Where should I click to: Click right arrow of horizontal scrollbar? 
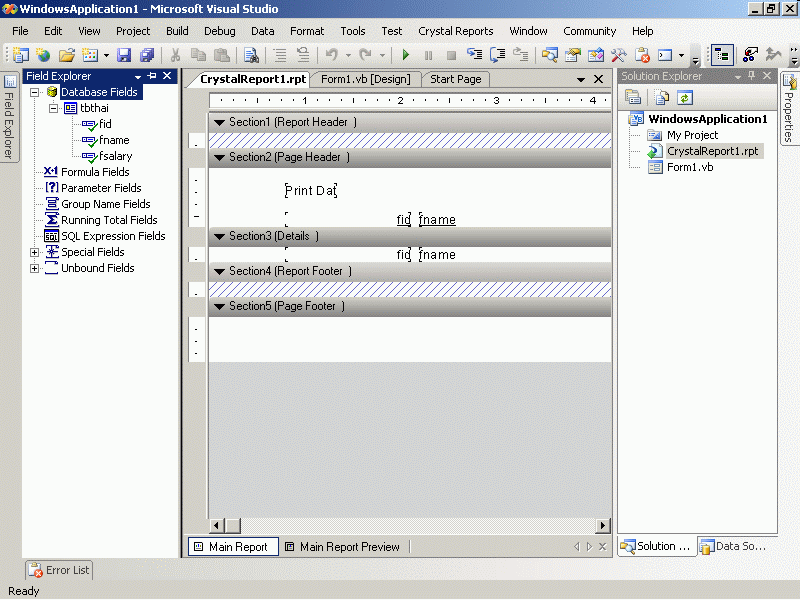[603, 526]
